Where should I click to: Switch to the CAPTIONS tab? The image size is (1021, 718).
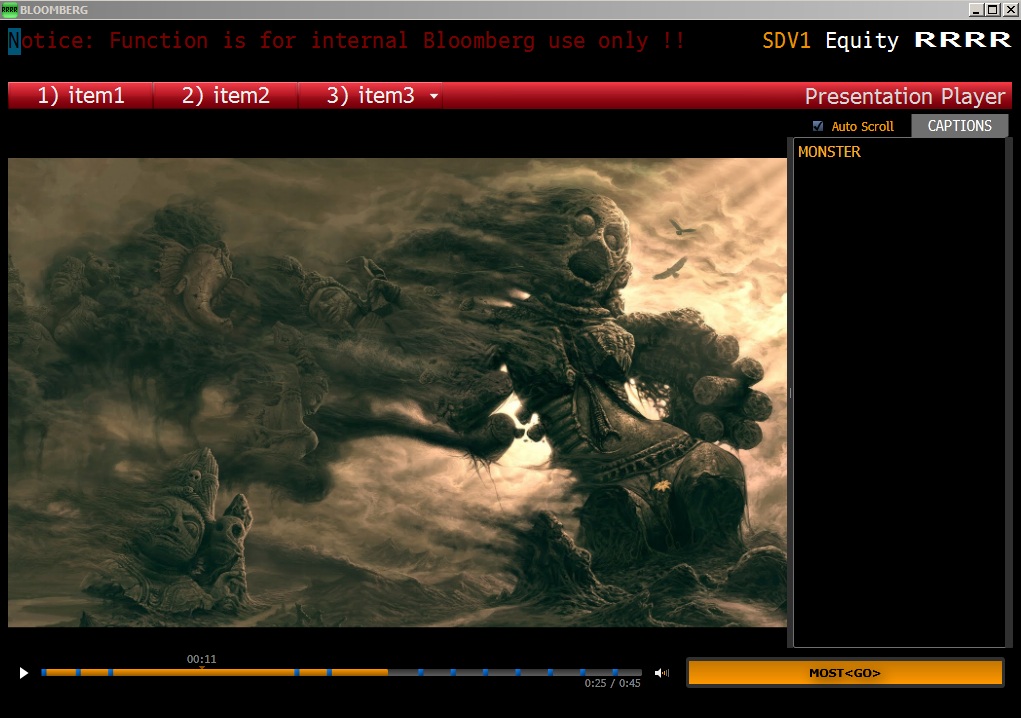(959, 126)
